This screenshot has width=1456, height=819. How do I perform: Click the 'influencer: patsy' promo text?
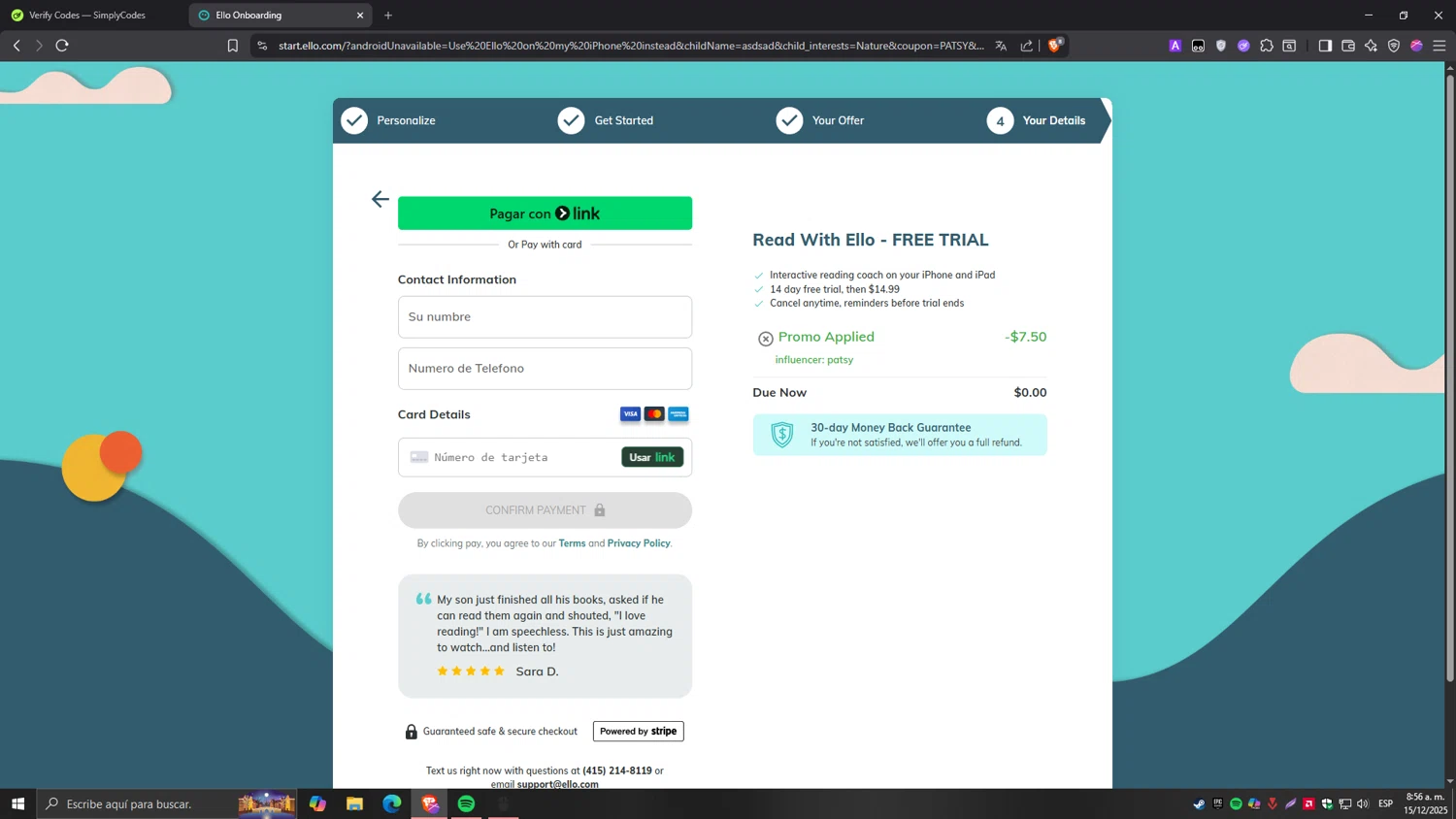(814, 360)
